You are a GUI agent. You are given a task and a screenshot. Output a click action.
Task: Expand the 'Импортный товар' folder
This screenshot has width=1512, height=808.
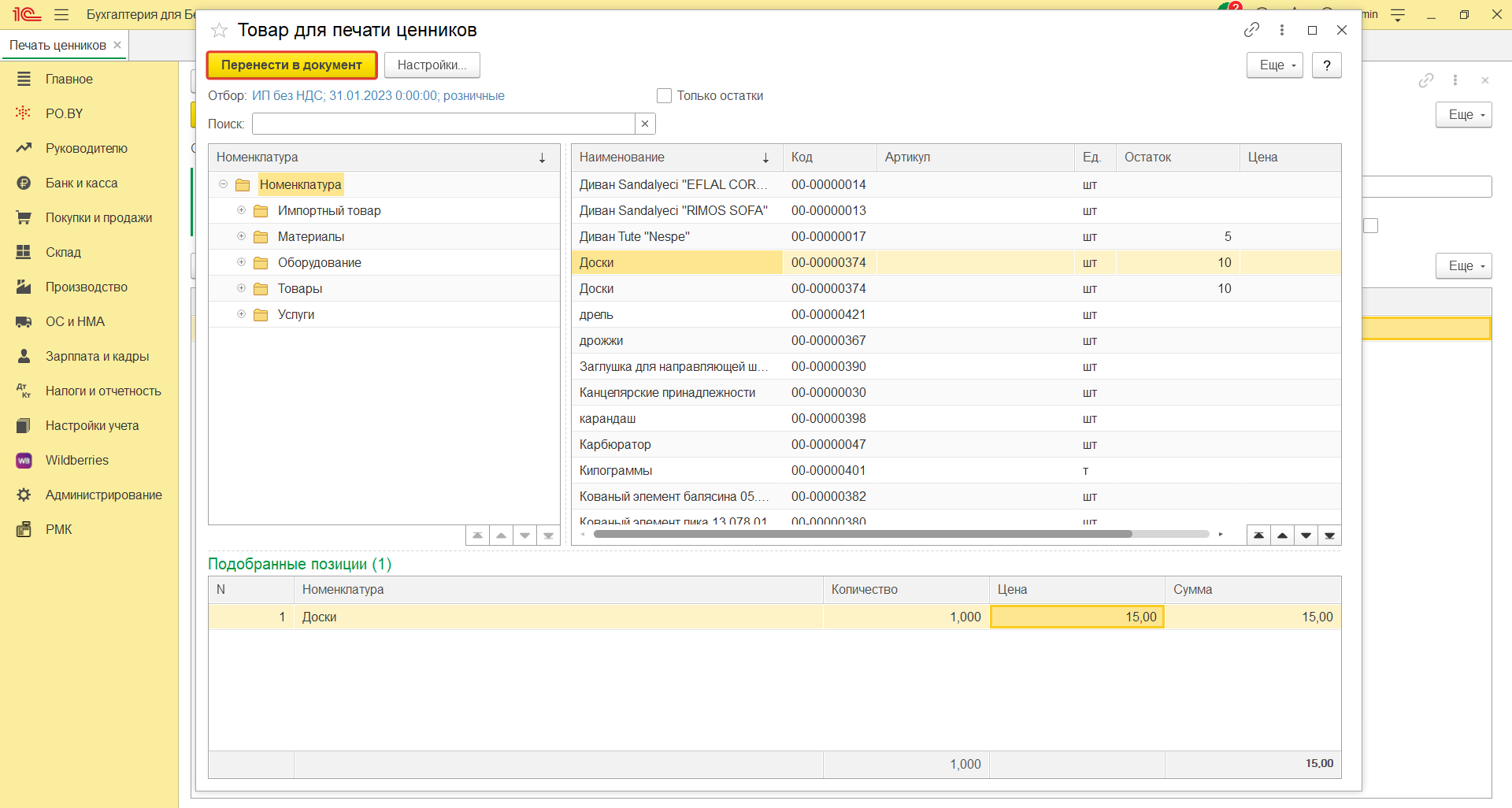[242, 210]
